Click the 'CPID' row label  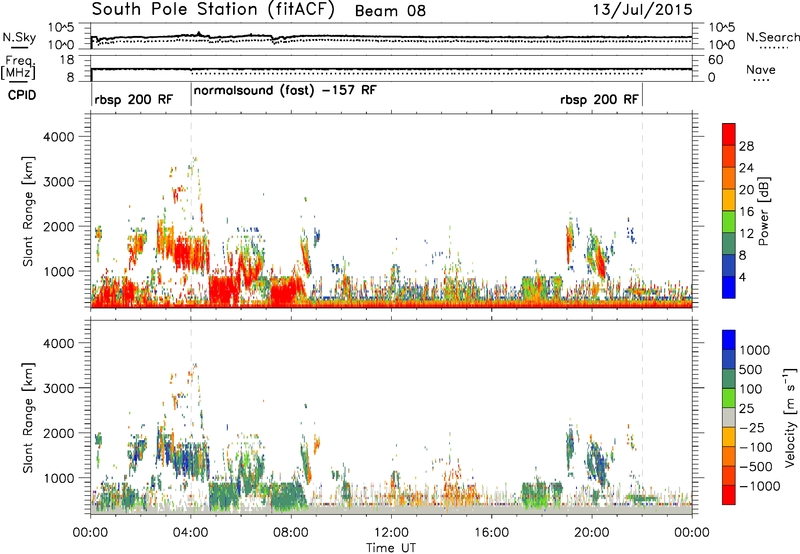[21, 95]
